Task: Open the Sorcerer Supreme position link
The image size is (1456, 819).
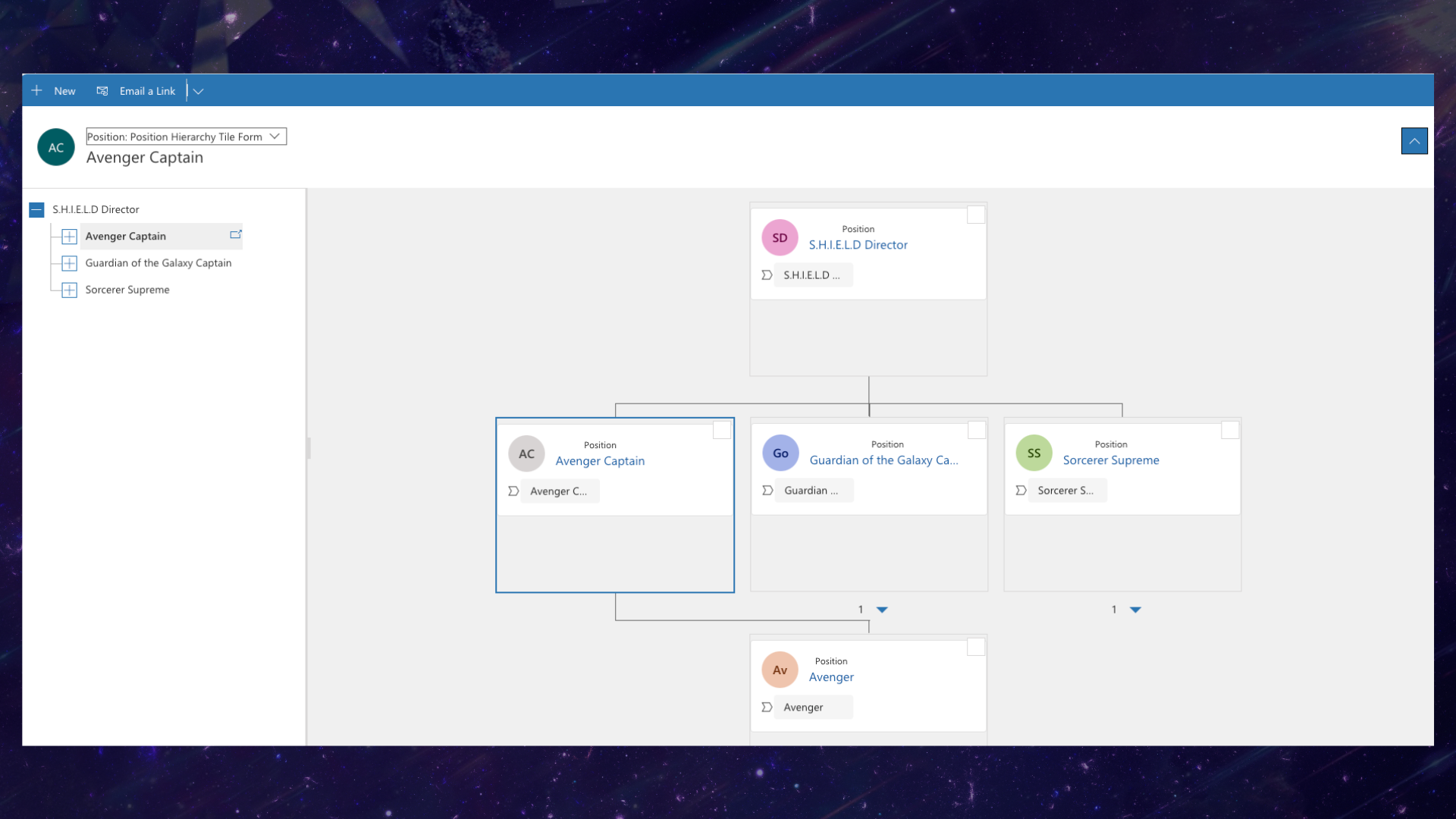Action: click(x=1111, y=460)
